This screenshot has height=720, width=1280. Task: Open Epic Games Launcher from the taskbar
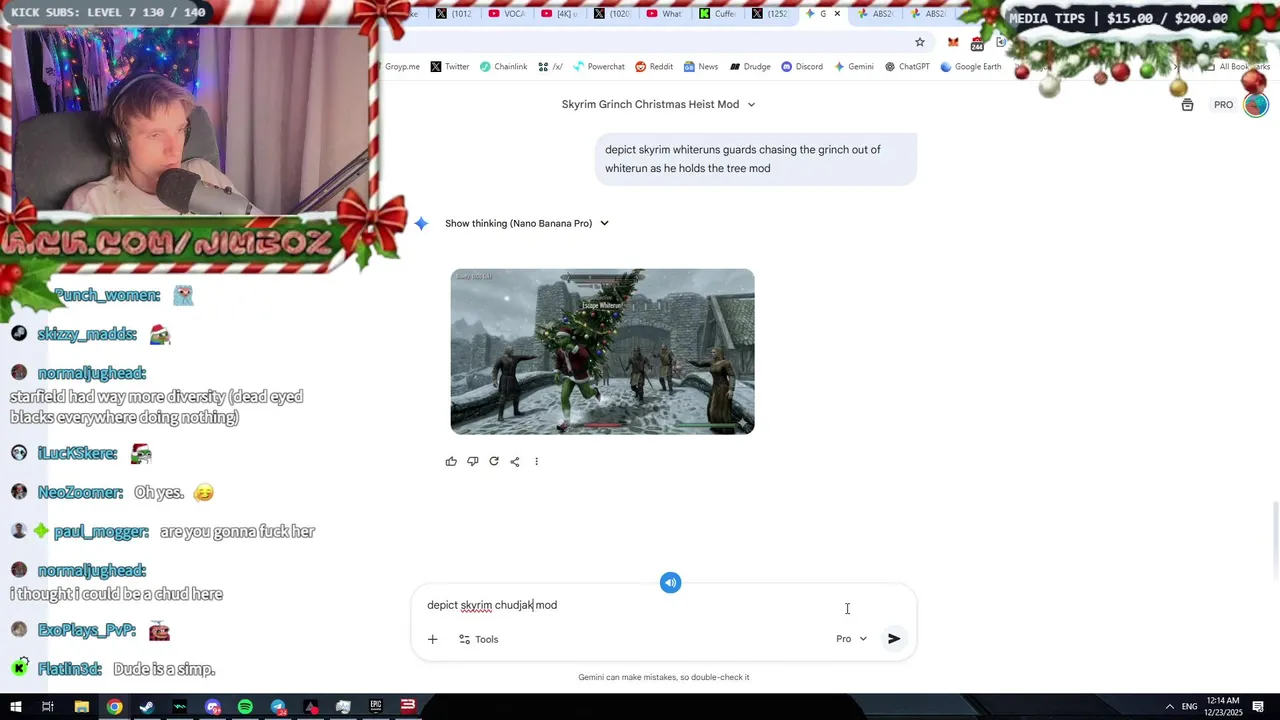375,707
